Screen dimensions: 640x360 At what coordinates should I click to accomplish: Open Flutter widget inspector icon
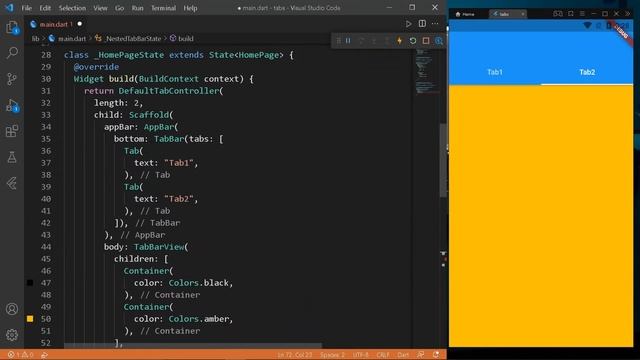click(x=439, y=41)
